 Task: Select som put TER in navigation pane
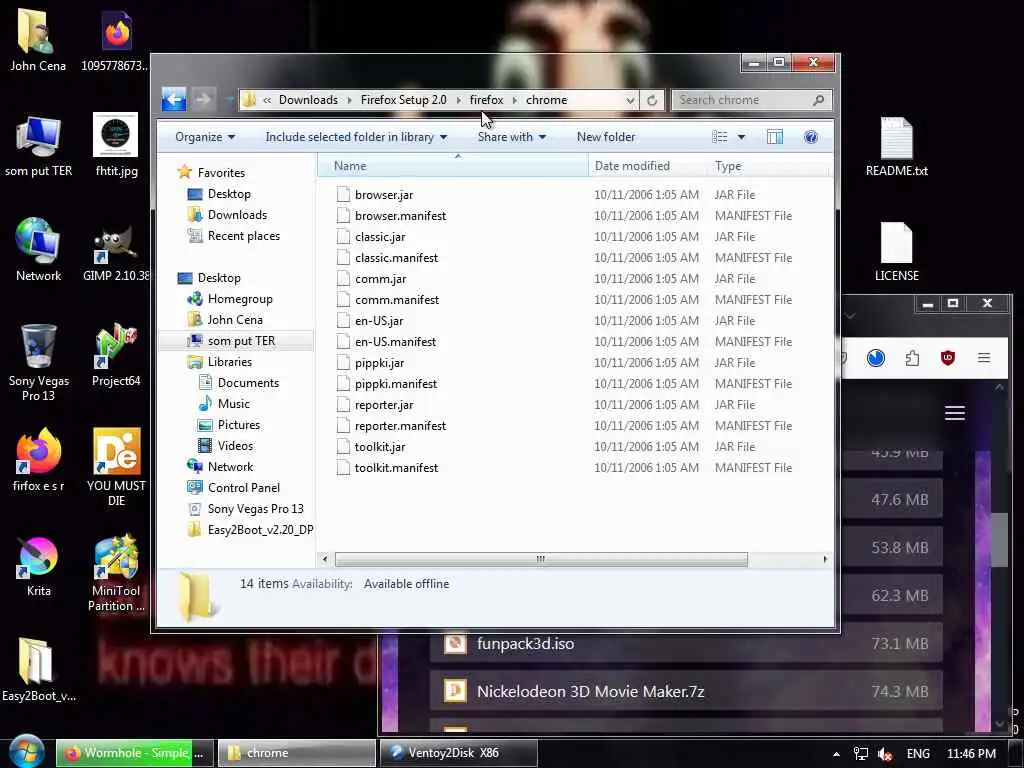tap(241, 341)
